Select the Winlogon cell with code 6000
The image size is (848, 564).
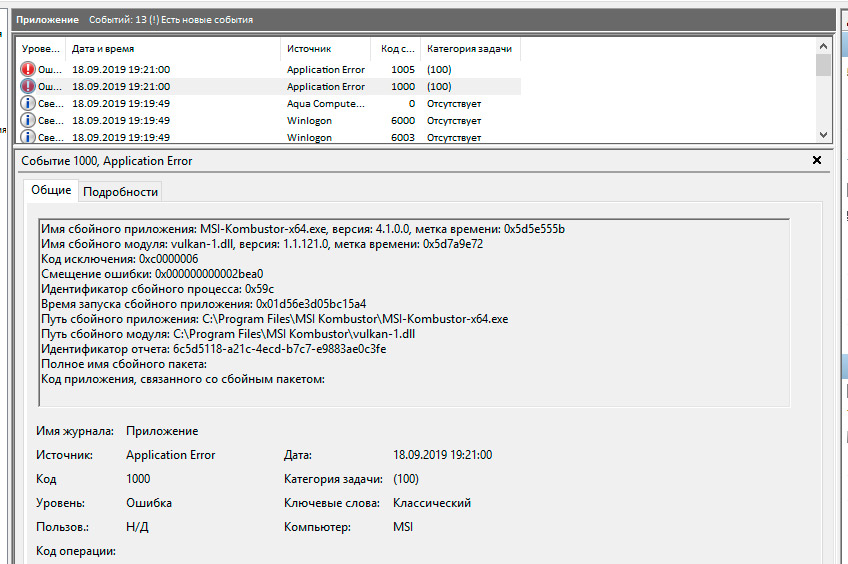click(x=309, y=121)
